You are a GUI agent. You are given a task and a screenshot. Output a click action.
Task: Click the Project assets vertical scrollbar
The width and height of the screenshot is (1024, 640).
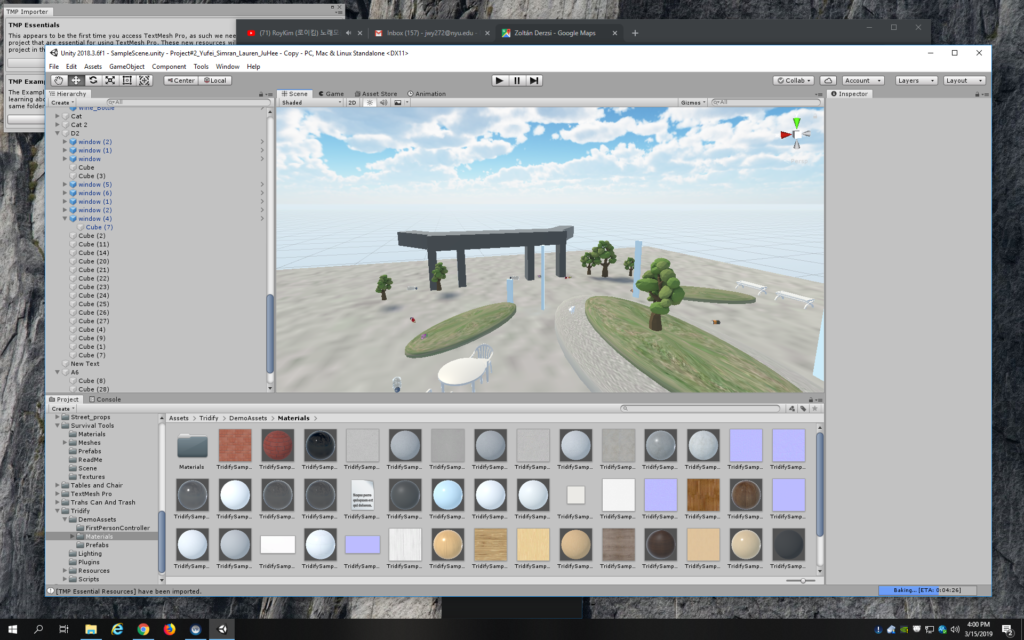820,484
